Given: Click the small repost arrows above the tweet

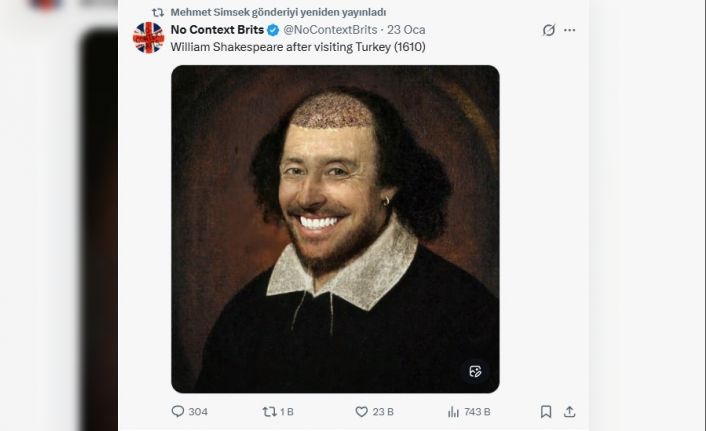Looking at the screenshot, I should pos(157,12).
